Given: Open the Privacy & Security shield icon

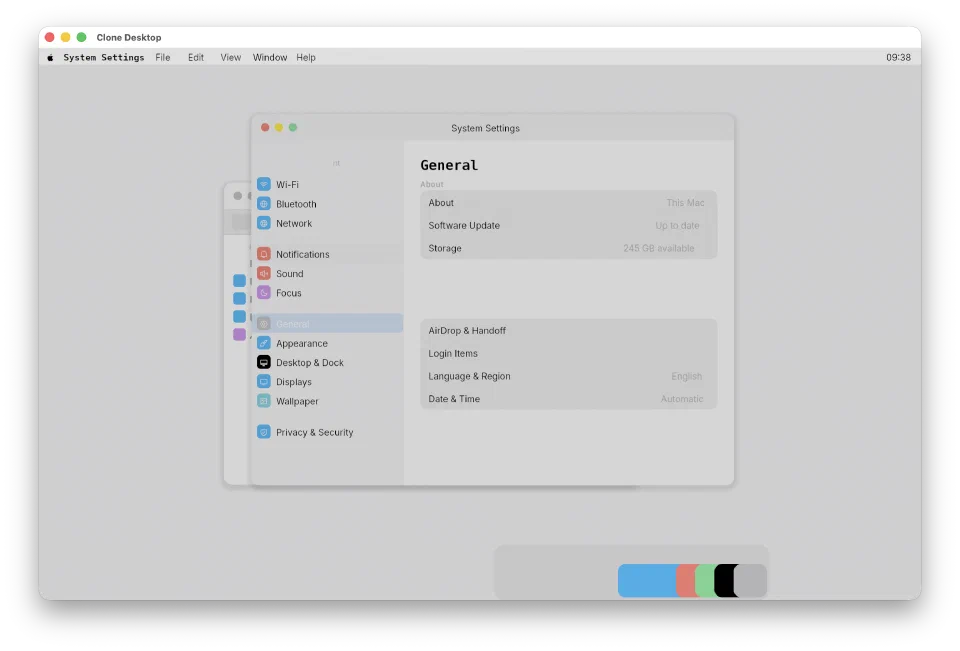Looking at the screenshot, I should coord(264,432).
